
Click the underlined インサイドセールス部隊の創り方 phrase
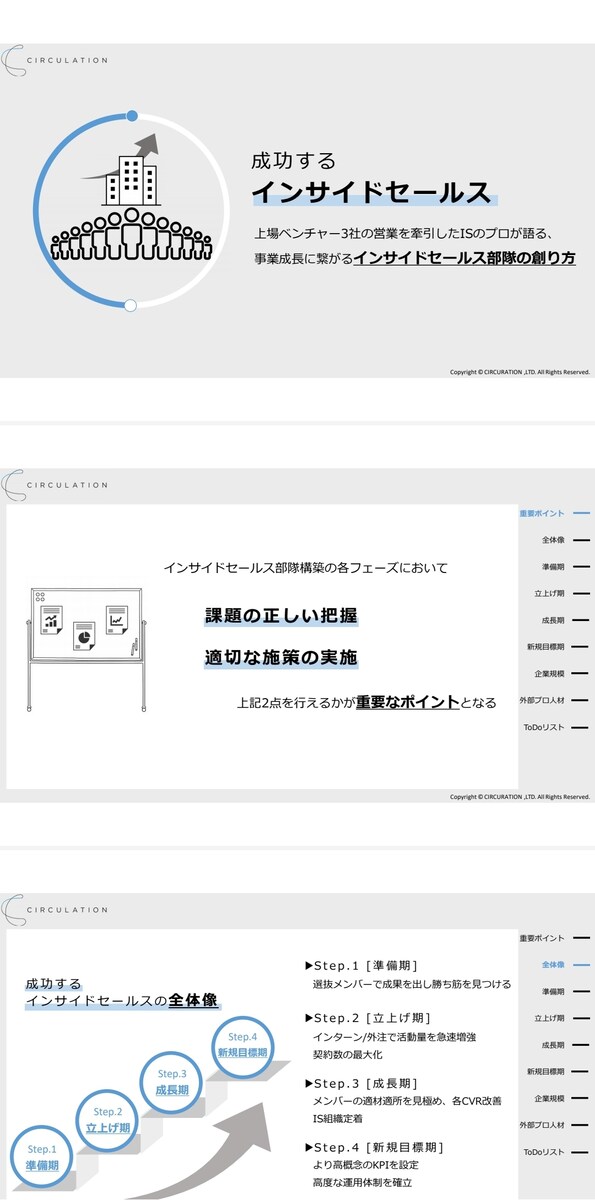(465, 258)
